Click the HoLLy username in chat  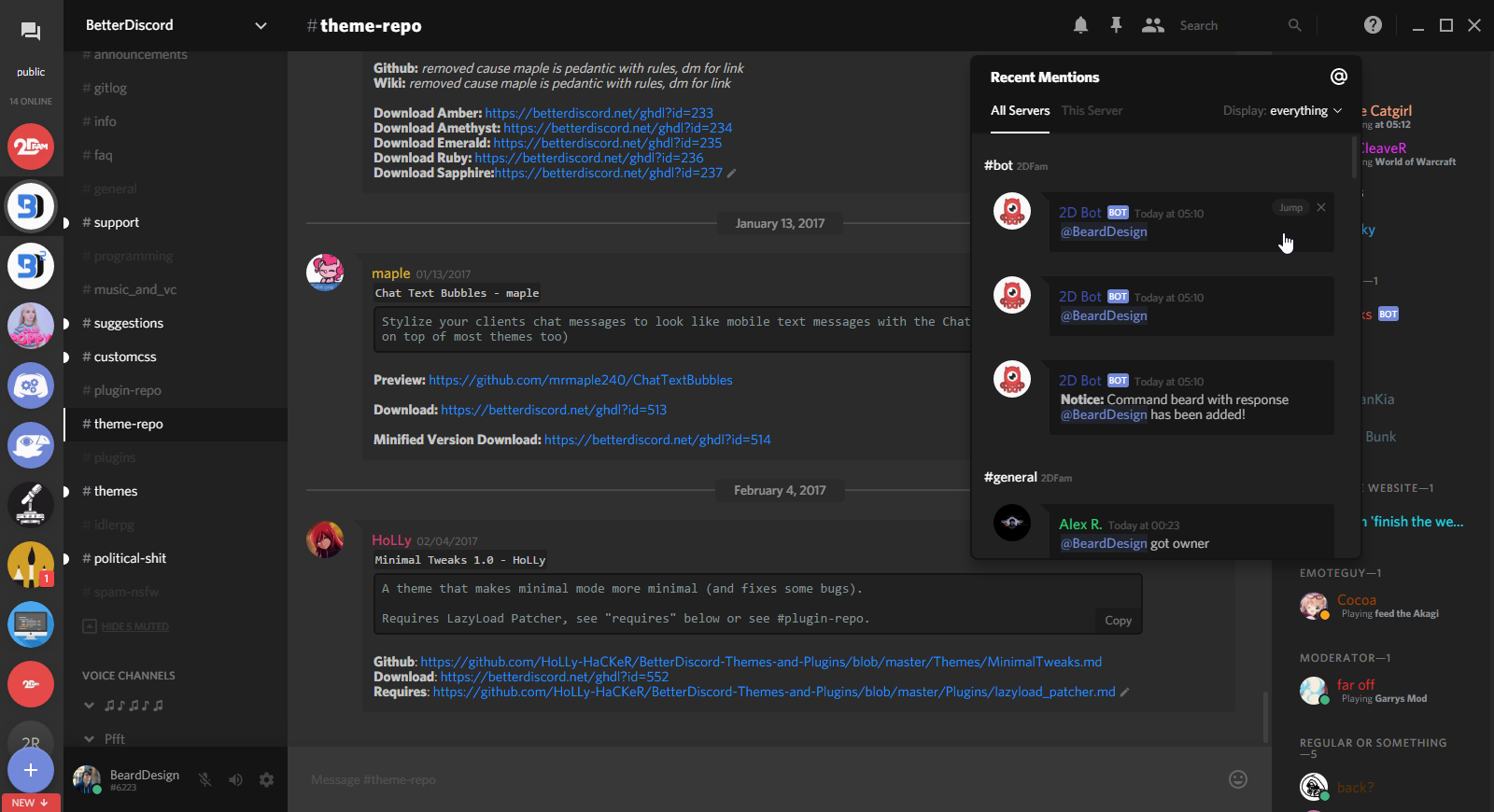point(391,540)
